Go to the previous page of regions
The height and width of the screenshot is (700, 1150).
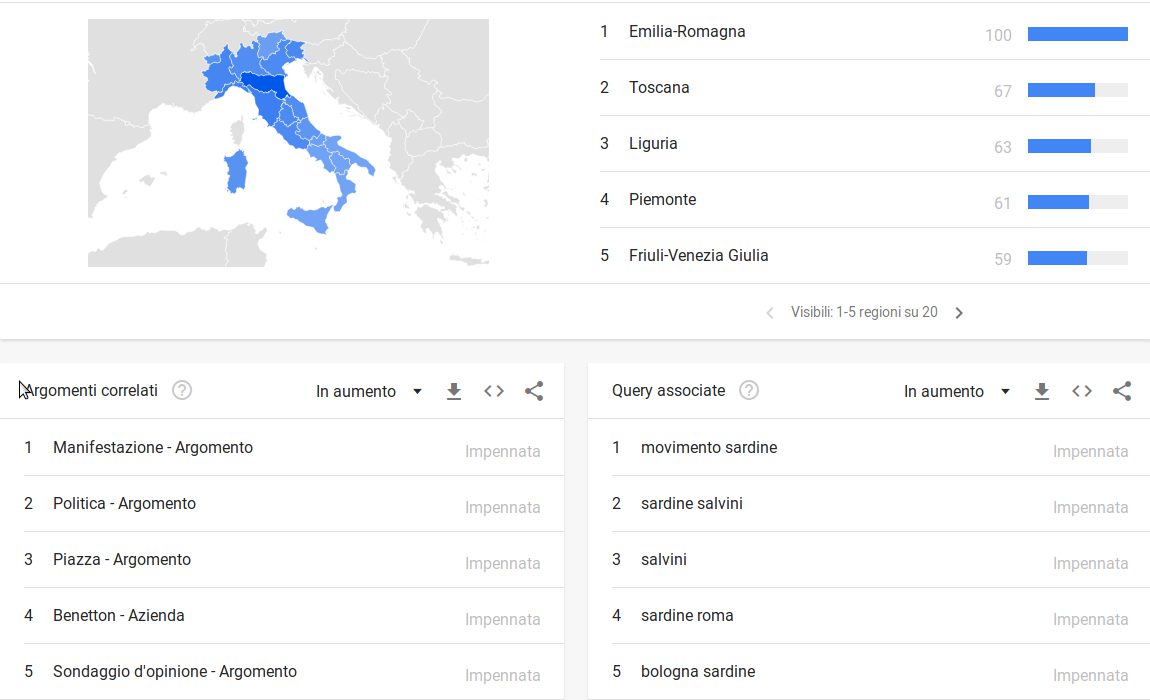click(x=770, y=313)
